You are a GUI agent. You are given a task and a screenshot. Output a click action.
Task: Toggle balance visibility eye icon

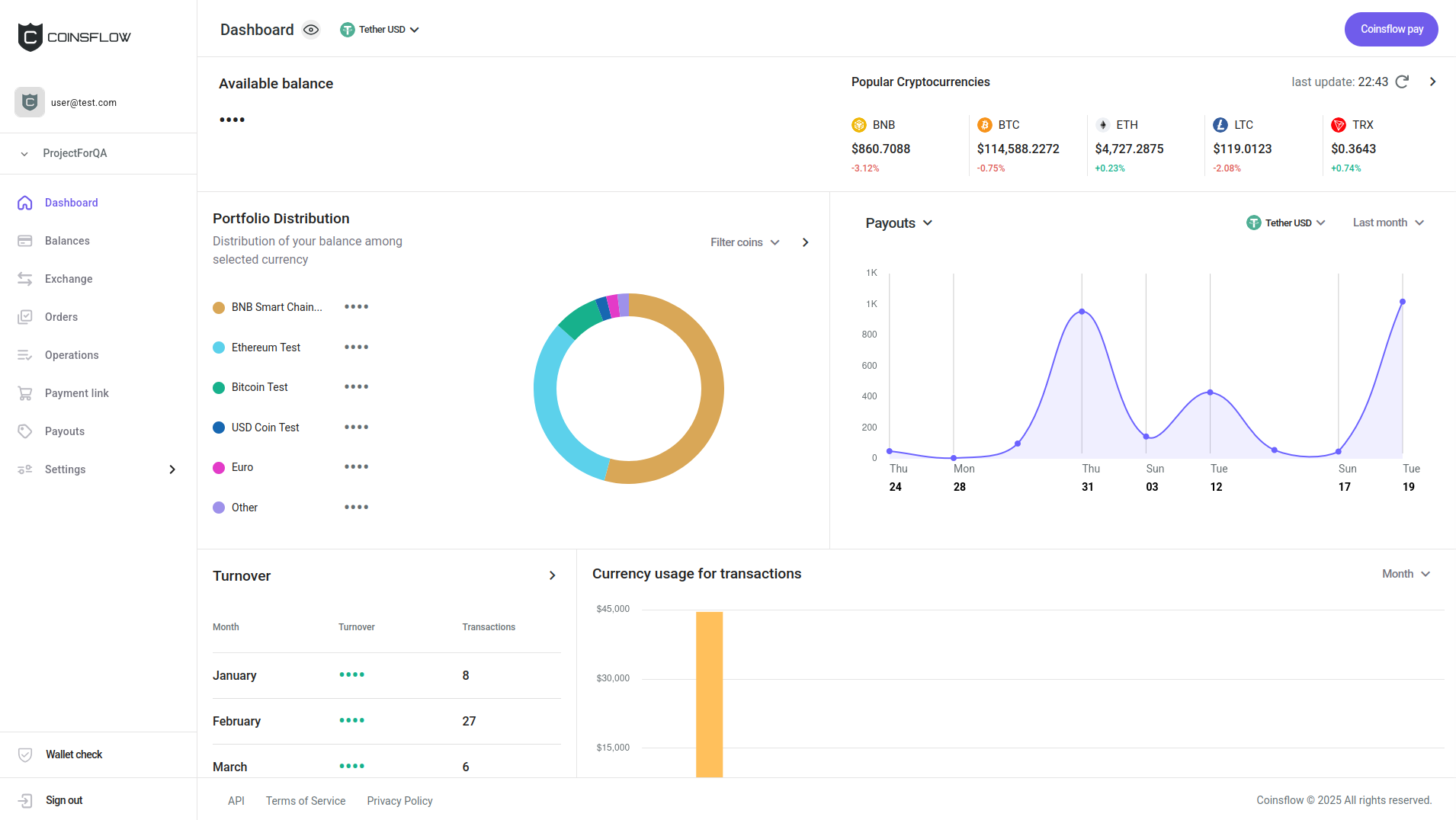pyautogui.click(x=311, y=30)
